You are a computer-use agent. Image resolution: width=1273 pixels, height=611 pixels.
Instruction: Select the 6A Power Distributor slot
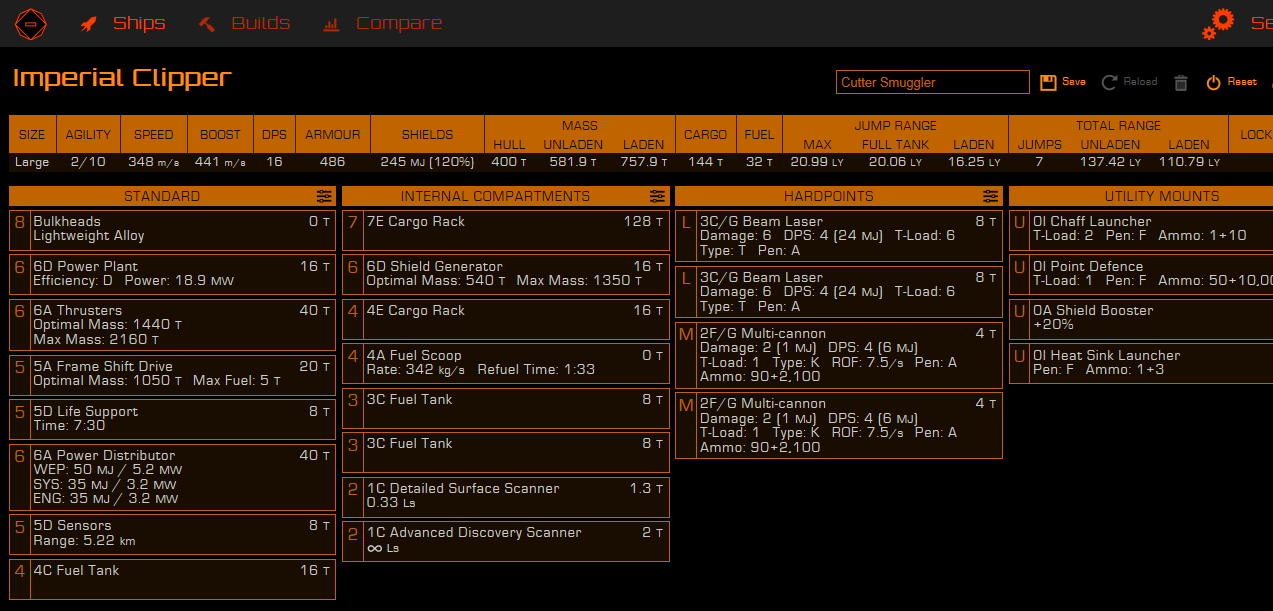(x=172, y=477)
